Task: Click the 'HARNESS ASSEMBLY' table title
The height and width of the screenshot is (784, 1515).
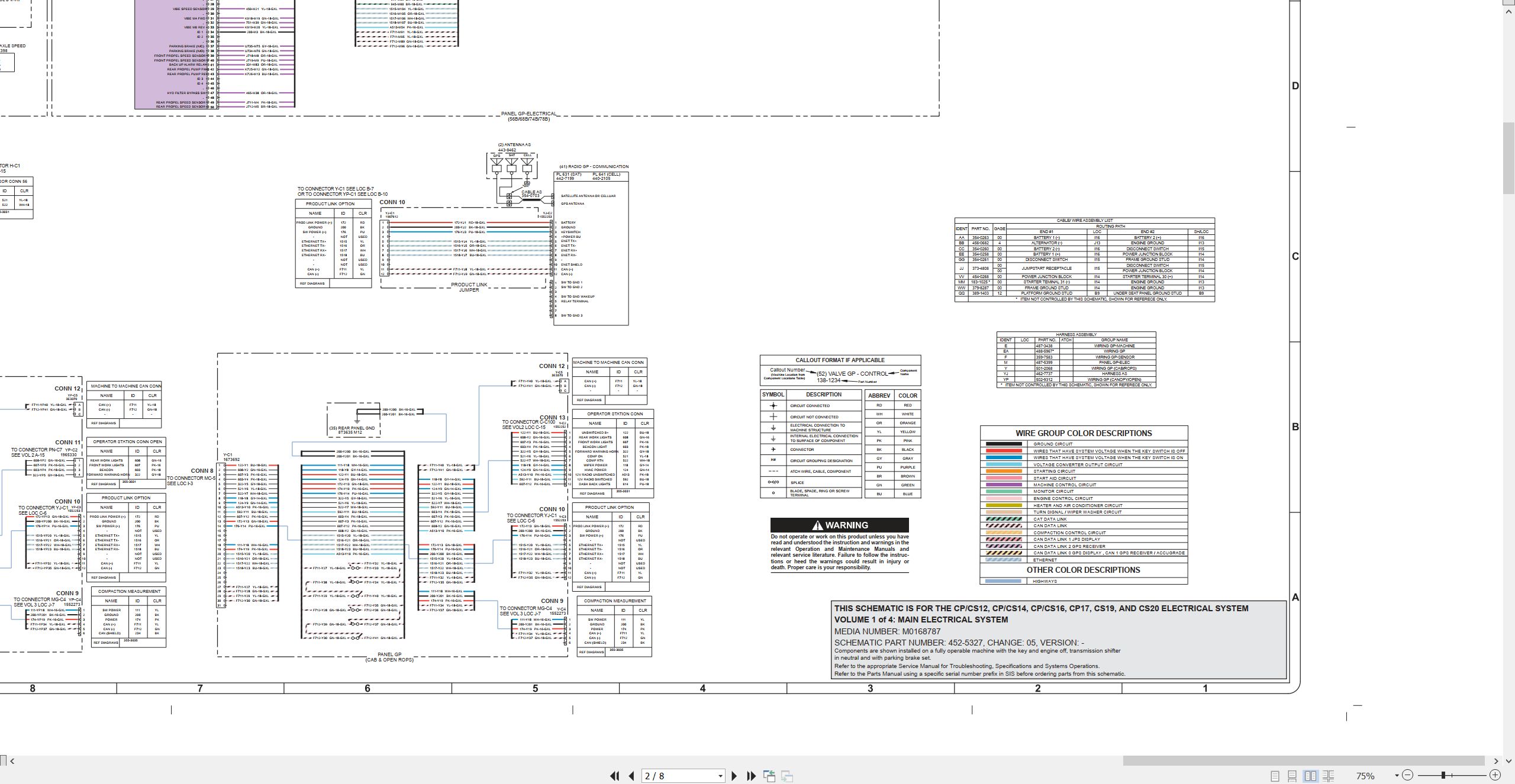Action: pos(1076,334)
